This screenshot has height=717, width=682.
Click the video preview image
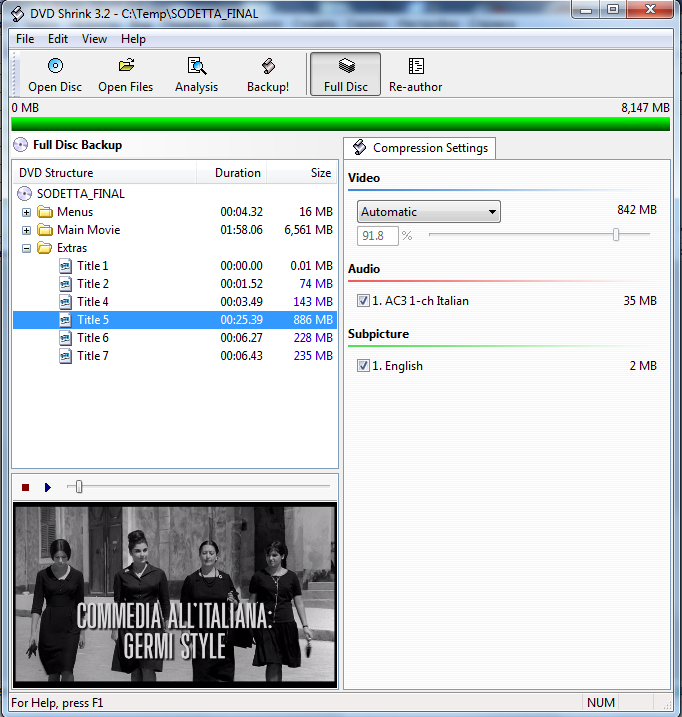[x=175, y=594]
